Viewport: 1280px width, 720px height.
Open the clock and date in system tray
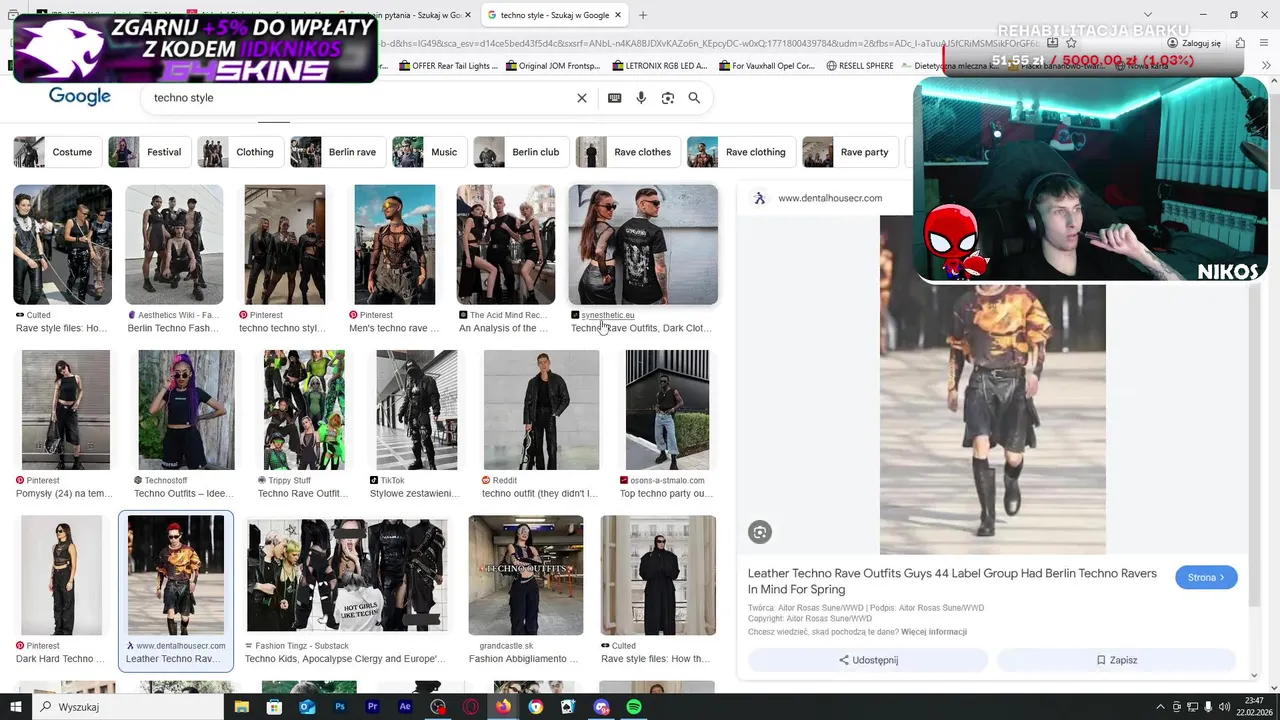point(1254,706)
